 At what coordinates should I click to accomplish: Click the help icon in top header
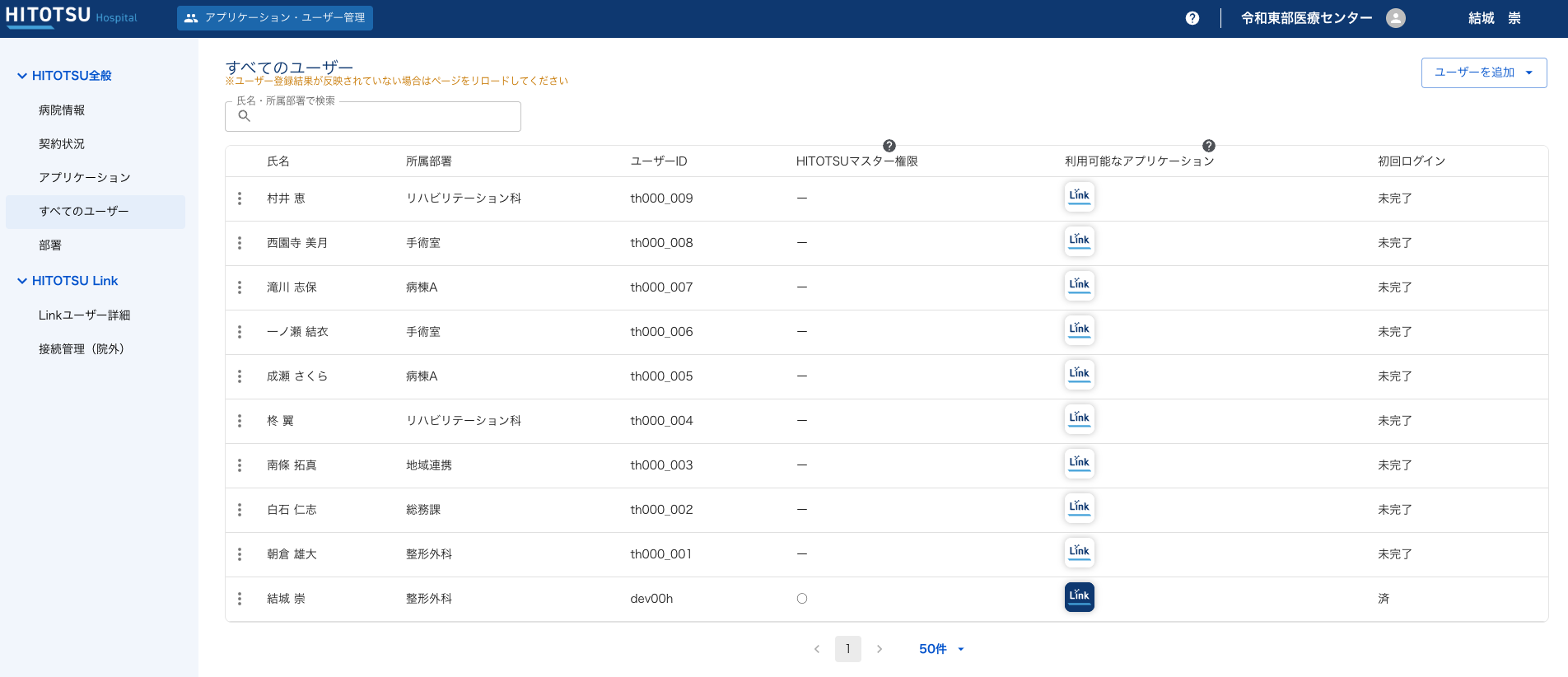click(1192, 18)
